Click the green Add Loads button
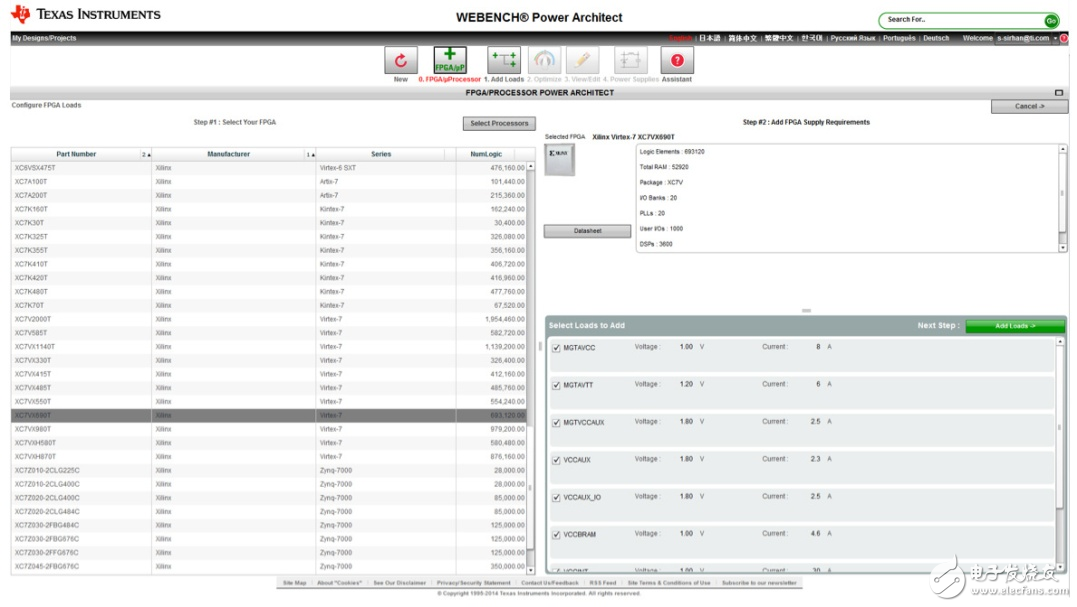This screenshot has height=607, width=1077. (1014, 326)
